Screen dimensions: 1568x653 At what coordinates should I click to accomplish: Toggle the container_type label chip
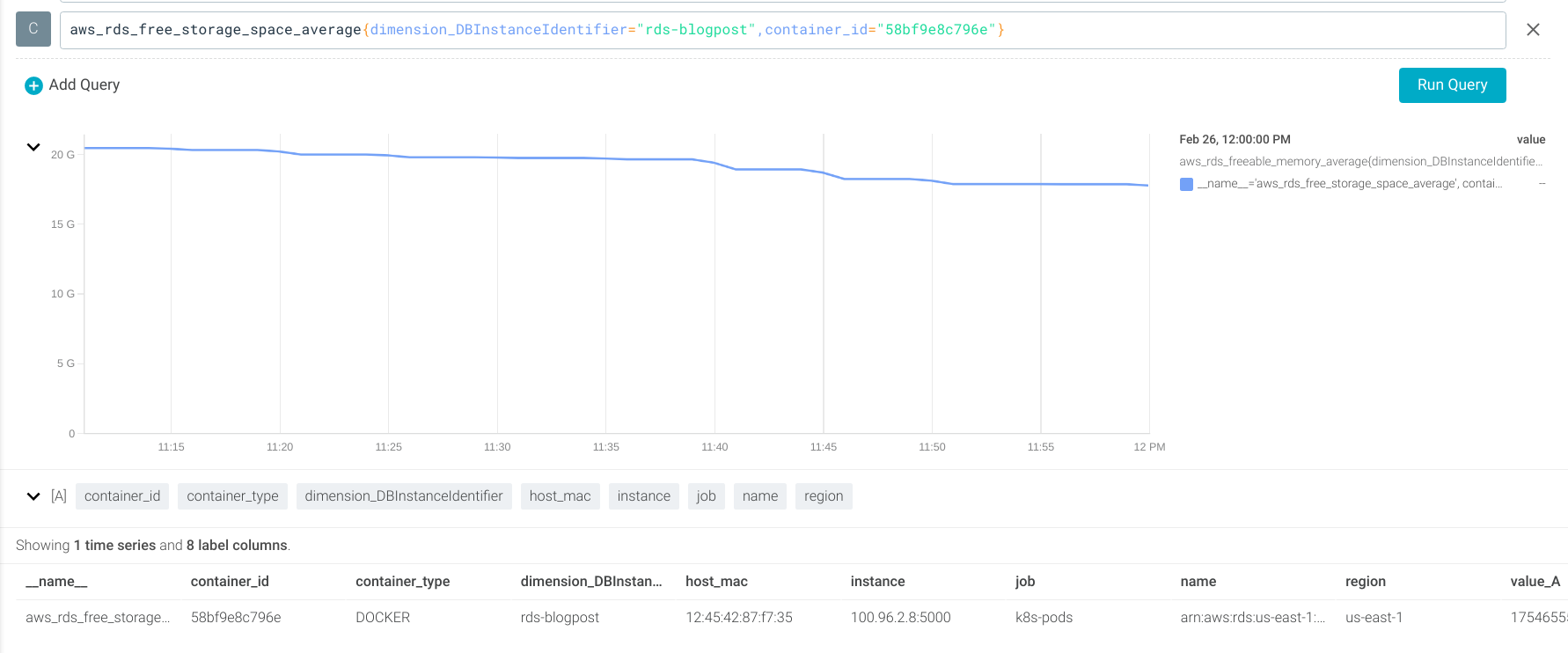pos(232,496)
